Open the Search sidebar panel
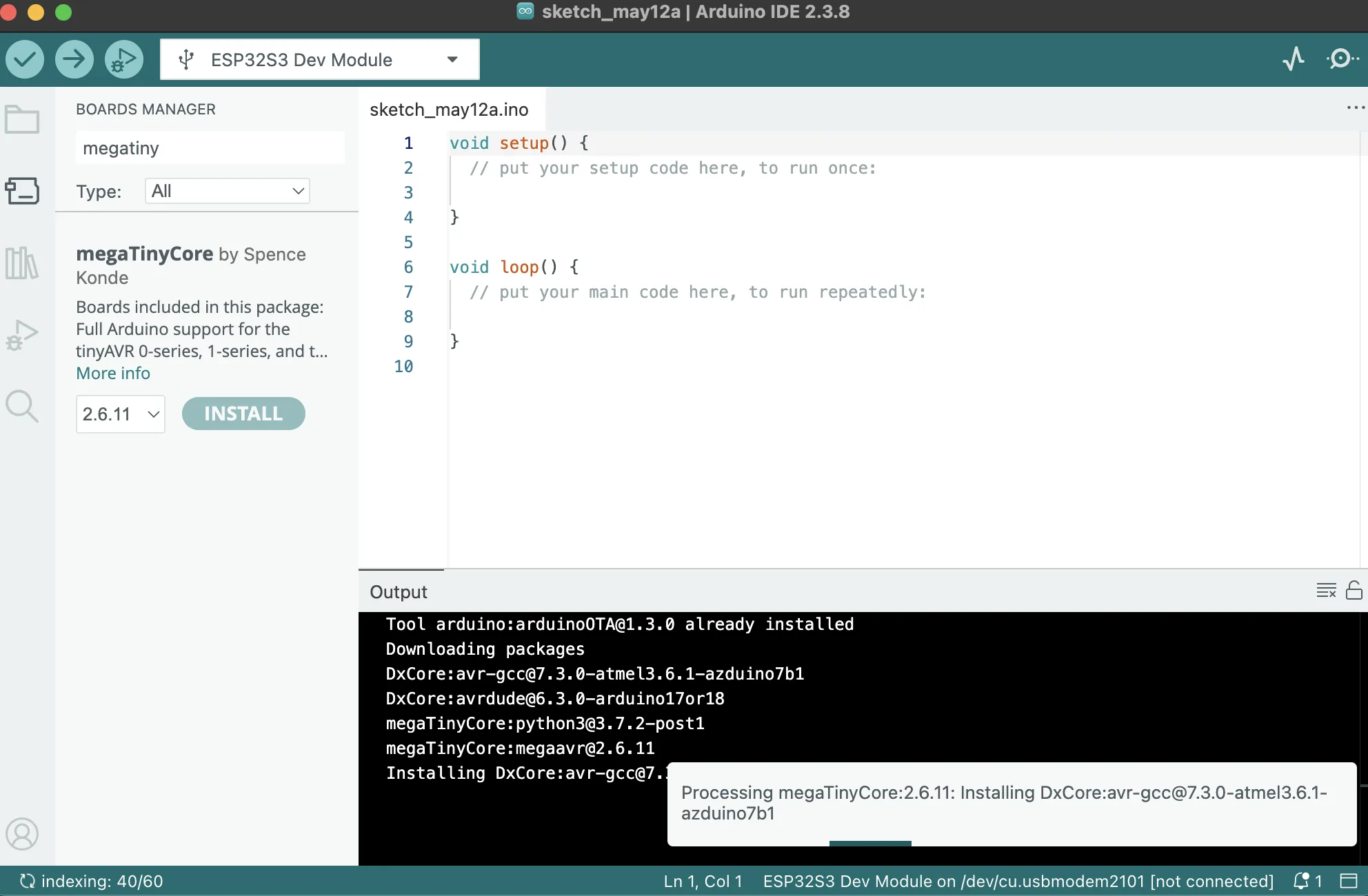This screenshot has width=1368, height=896. click(x=22, y=406)
